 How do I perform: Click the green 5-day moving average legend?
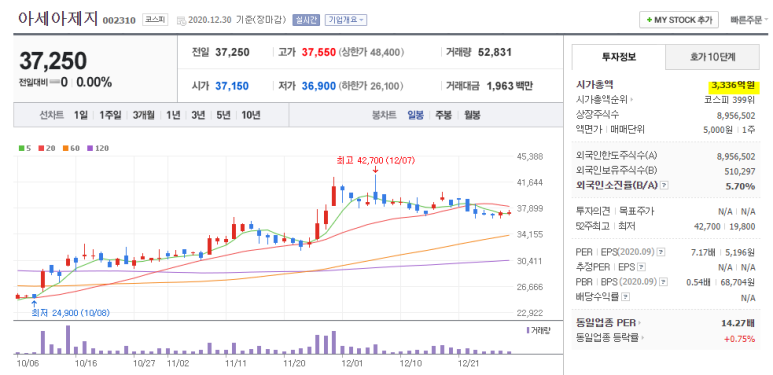25,148
